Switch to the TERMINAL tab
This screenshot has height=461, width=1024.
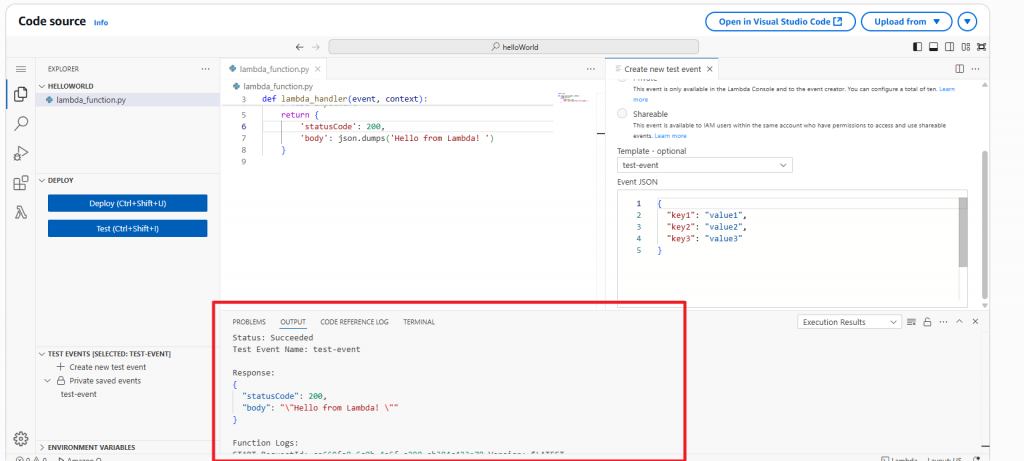click(419, 322)
